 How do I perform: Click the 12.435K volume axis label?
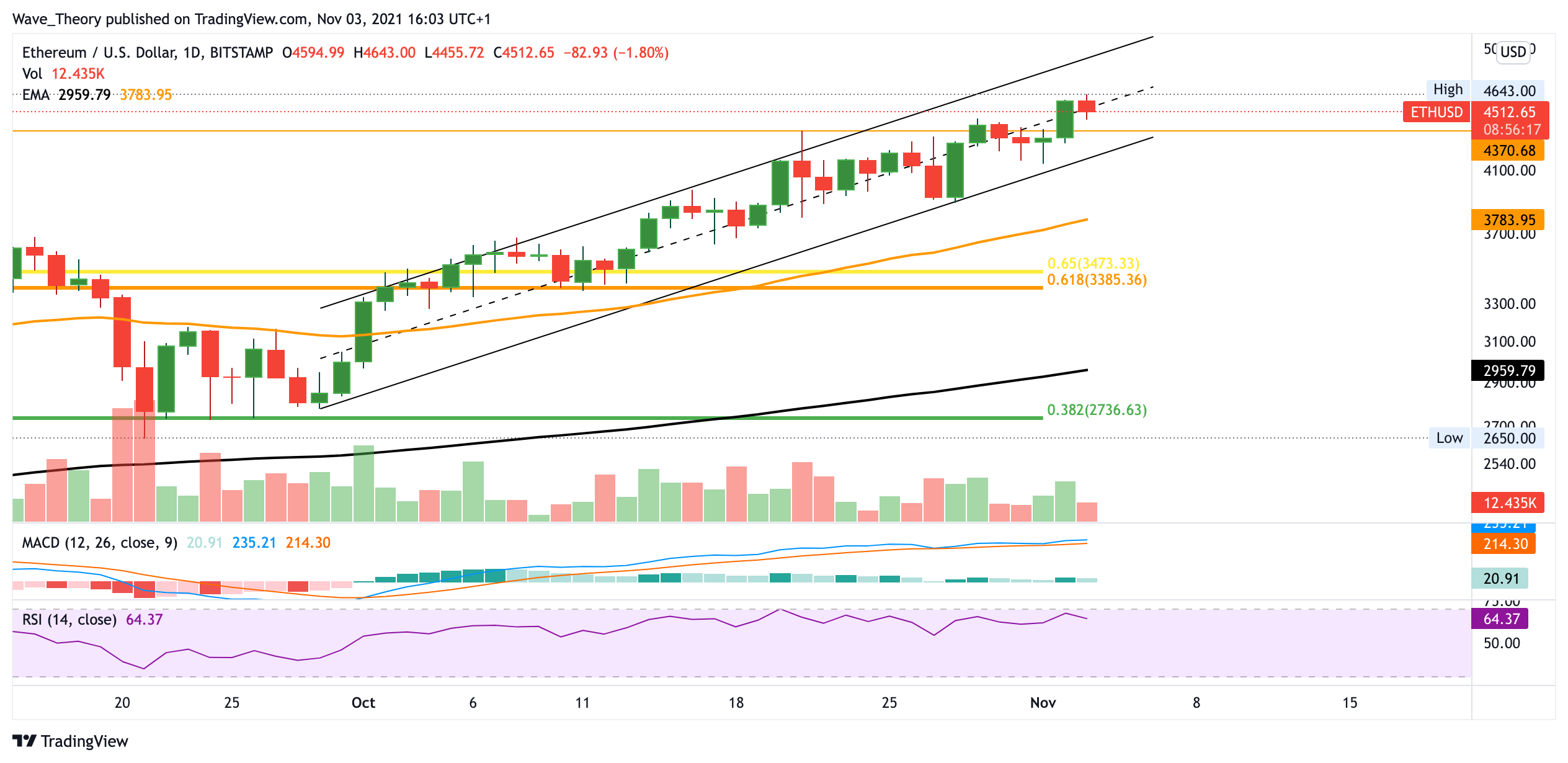[x=1508, y=503]
